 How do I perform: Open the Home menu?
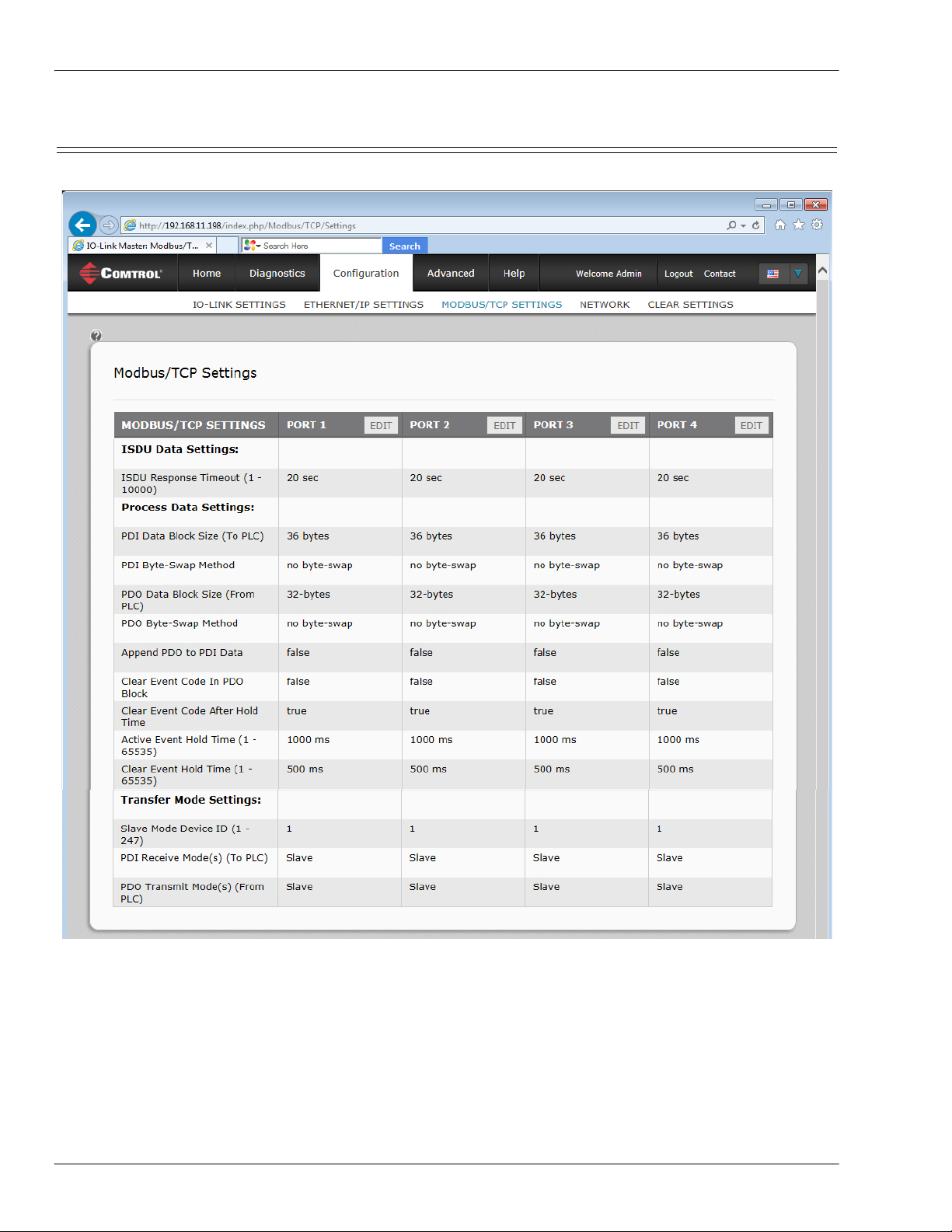pyautogui.click(x=207, y=274)
